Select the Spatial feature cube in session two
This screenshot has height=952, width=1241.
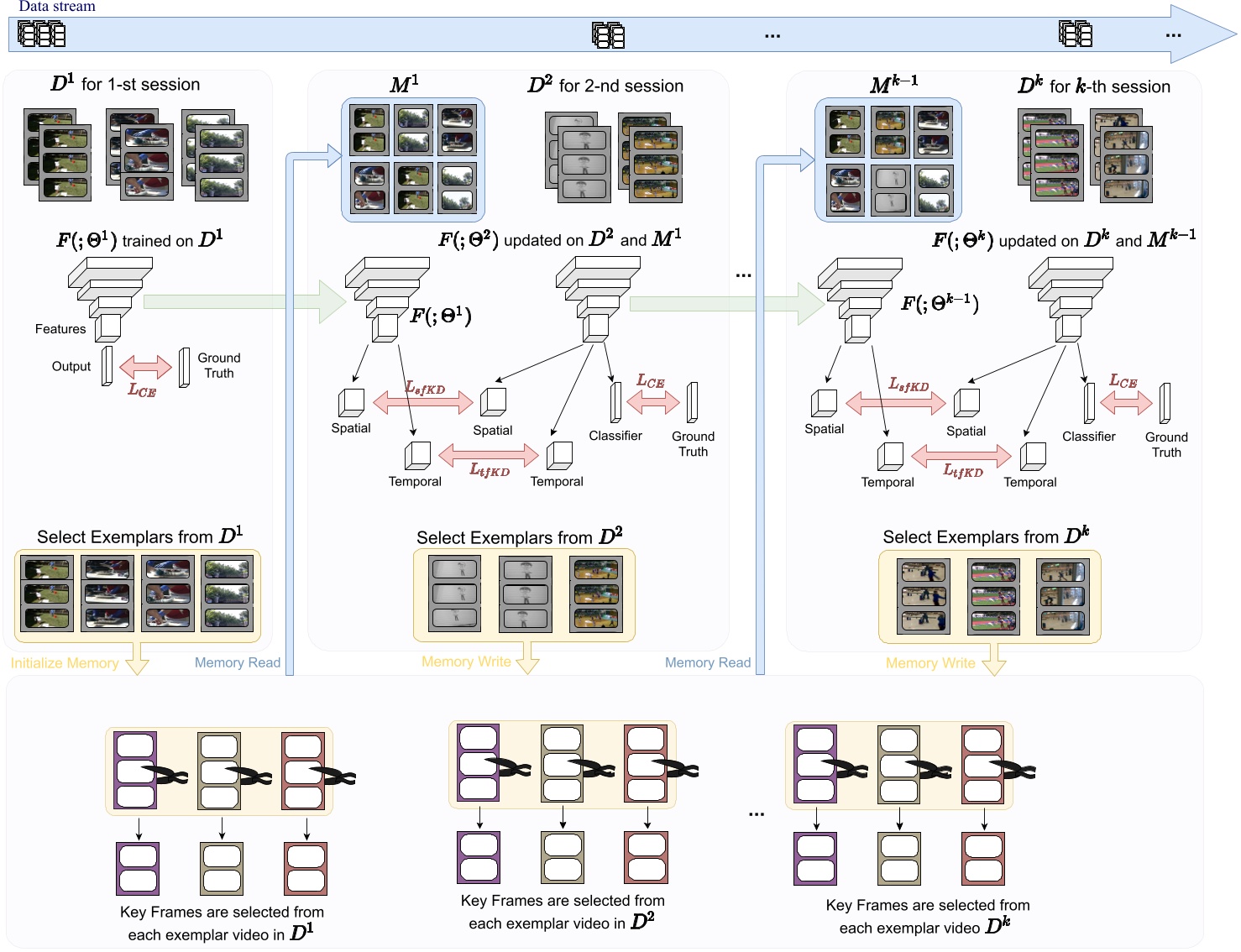click(494, 401)
